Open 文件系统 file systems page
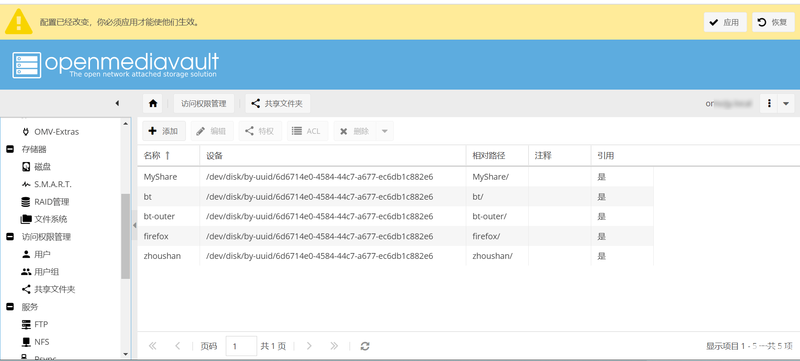The width and height of the screenshot is (800, 361). click(x=44, y=219)
